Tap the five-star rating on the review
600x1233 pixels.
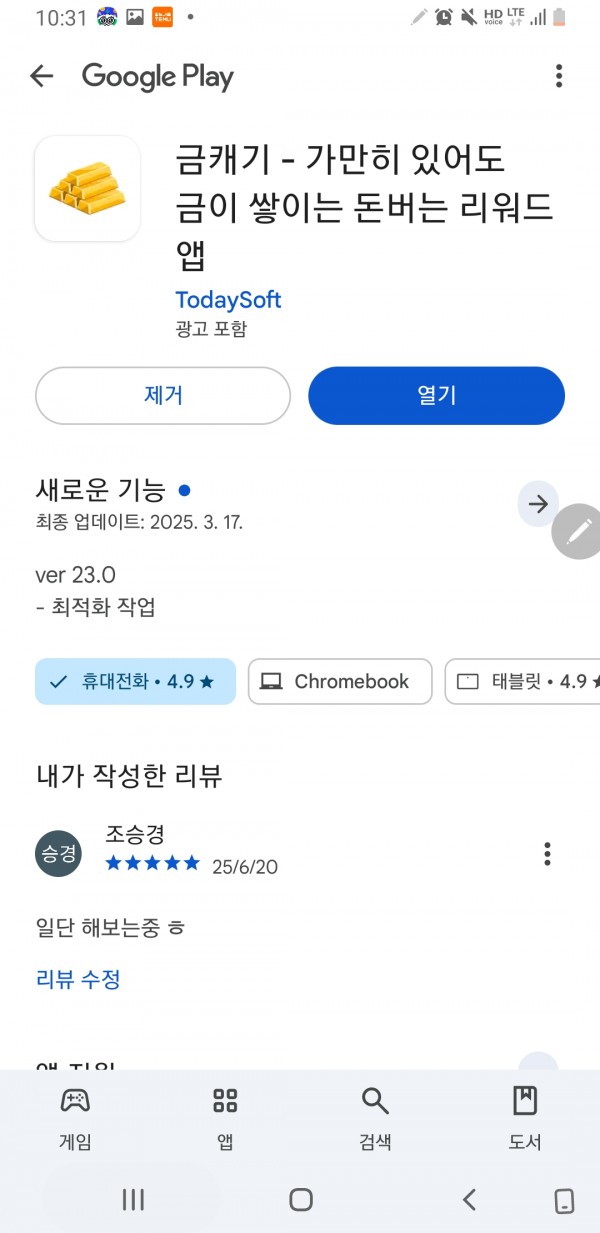point(152,863)
